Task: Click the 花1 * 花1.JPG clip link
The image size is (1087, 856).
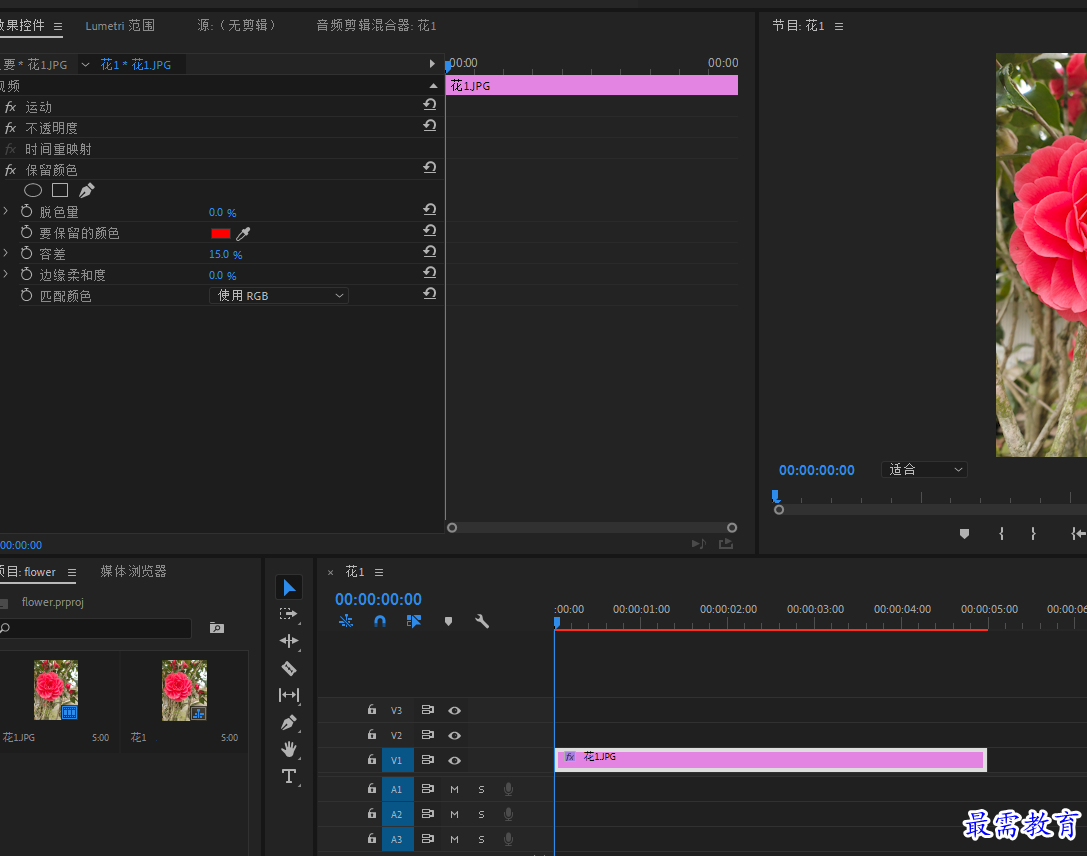Action: pos(136,64)
